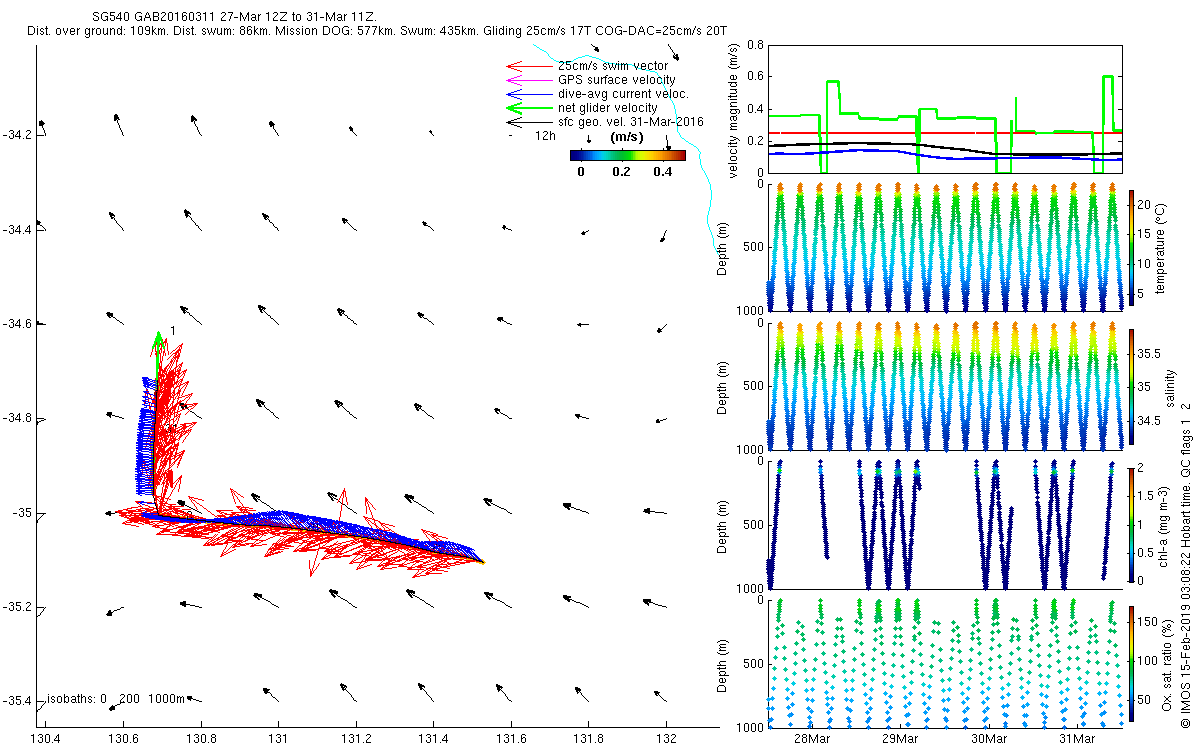1200x750 pixels.
Task: Click the '20' tick on temperature colorbar
Action: [1146, 203]
